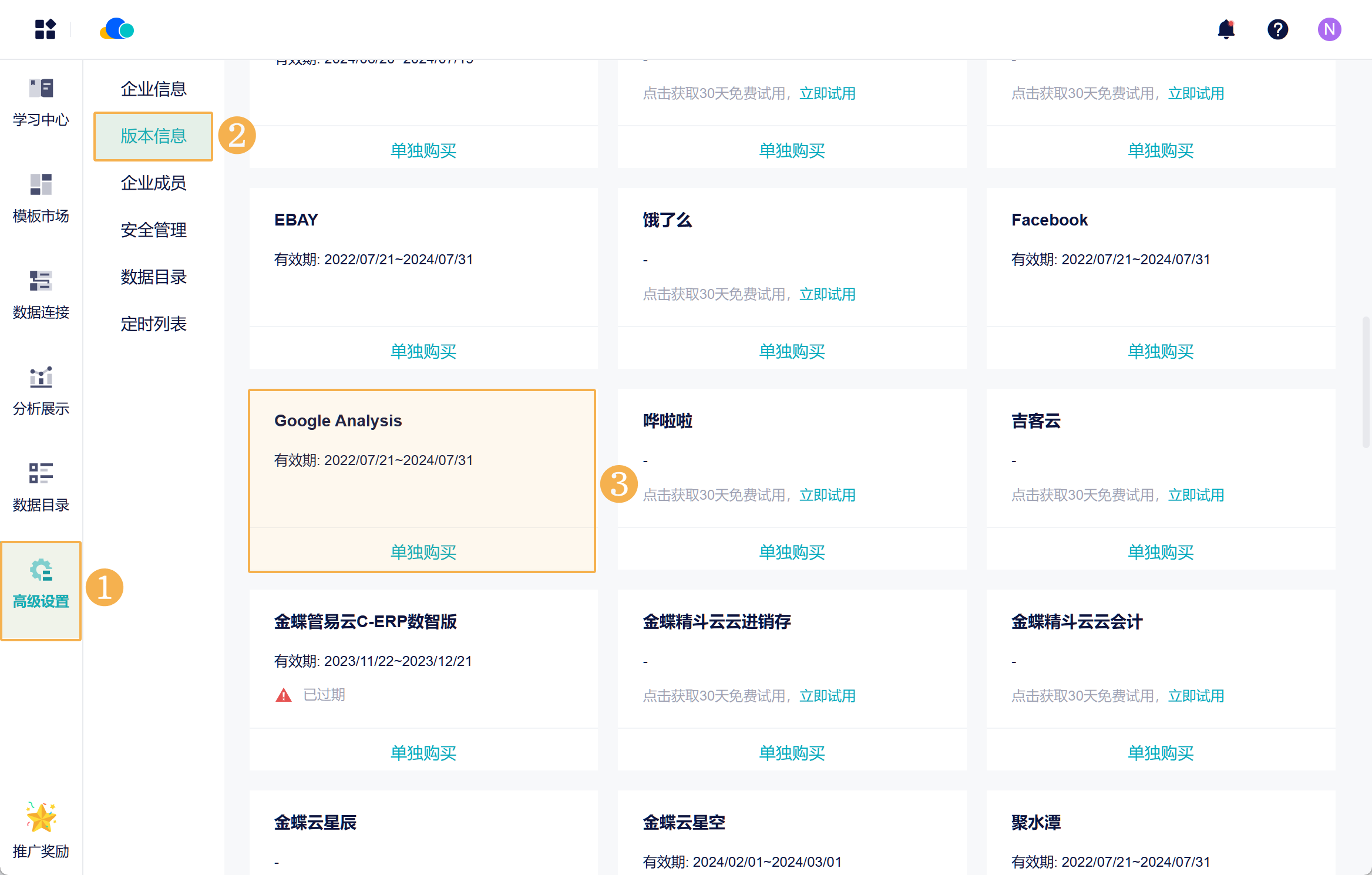Click the purple N user avatar

pyautogui.click(x=1329, y=29)
